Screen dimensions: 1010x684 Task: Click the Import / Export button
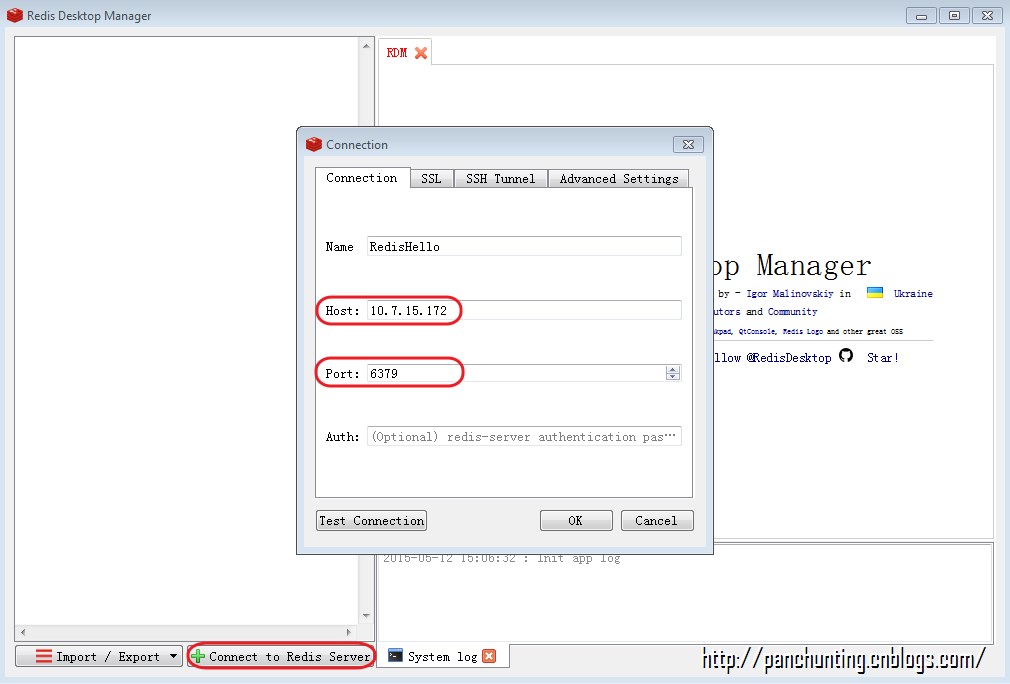click(x=99, y=656)
